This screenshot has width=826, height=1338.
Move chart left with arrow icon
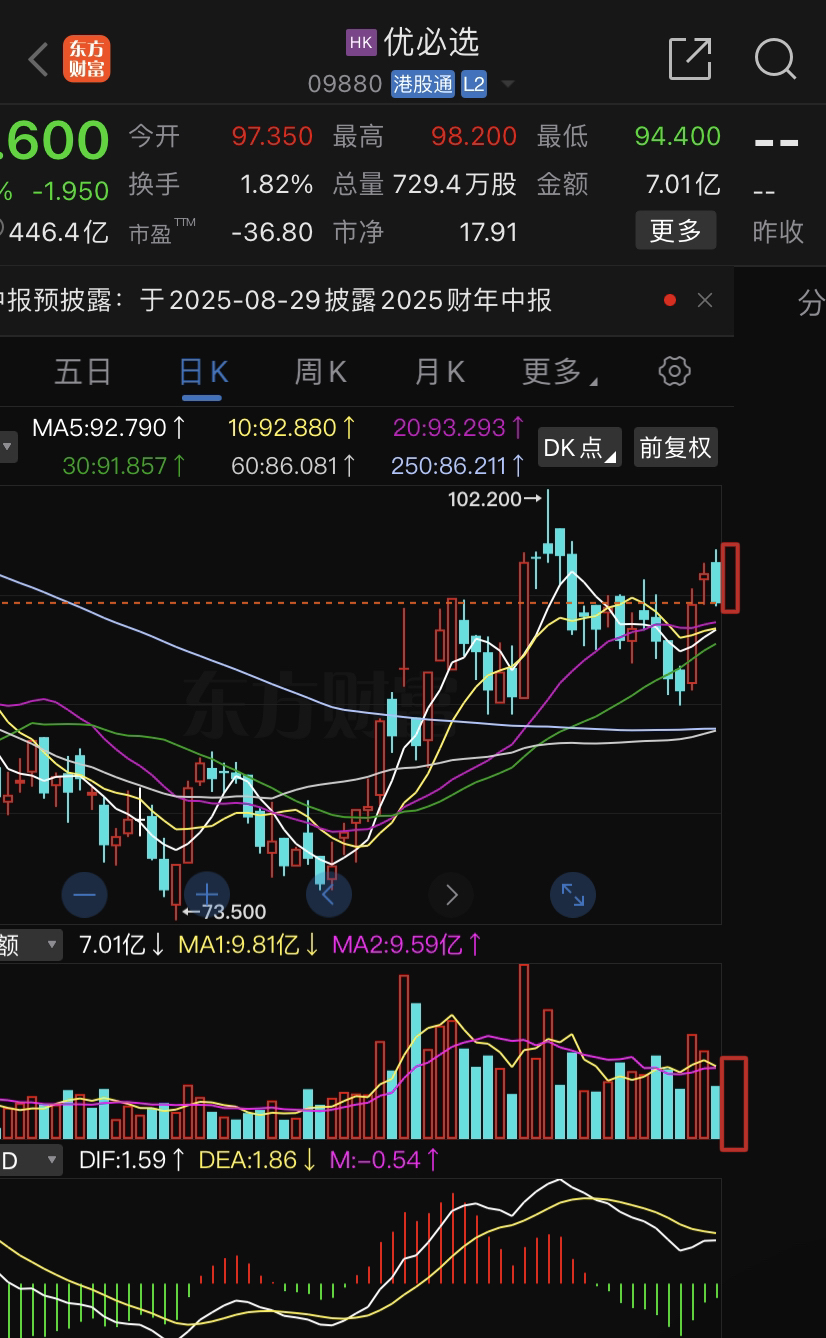coord(329,894)
